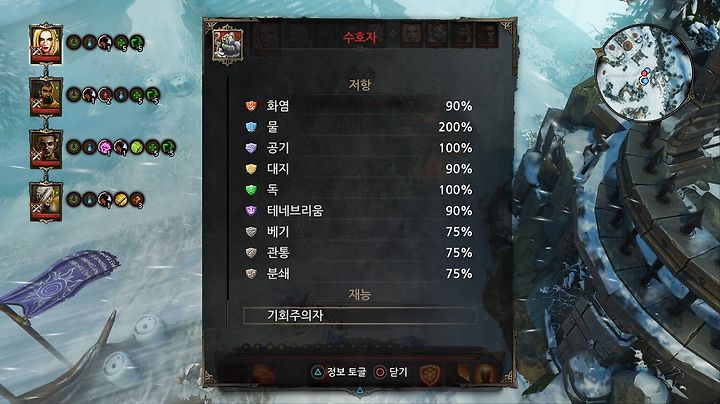Click the air resistance shield icon
Screen dimensions: 720x404
pyautogui.click(x=251, y=148)
